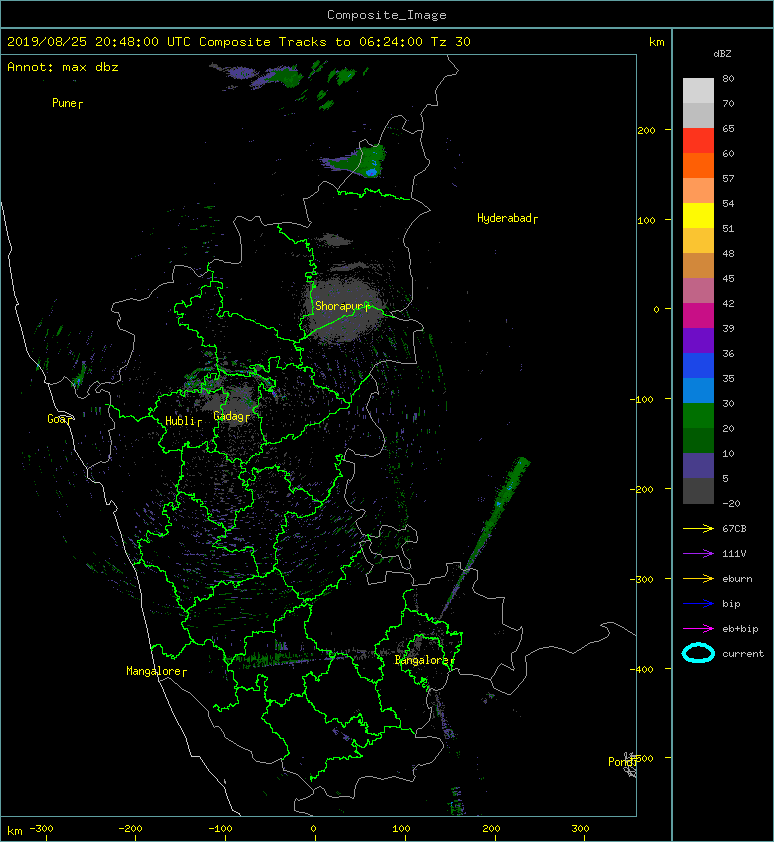The image size is (774, 842).
Task: Click the red 65 dBZ swatch
Action: point(698,141)
